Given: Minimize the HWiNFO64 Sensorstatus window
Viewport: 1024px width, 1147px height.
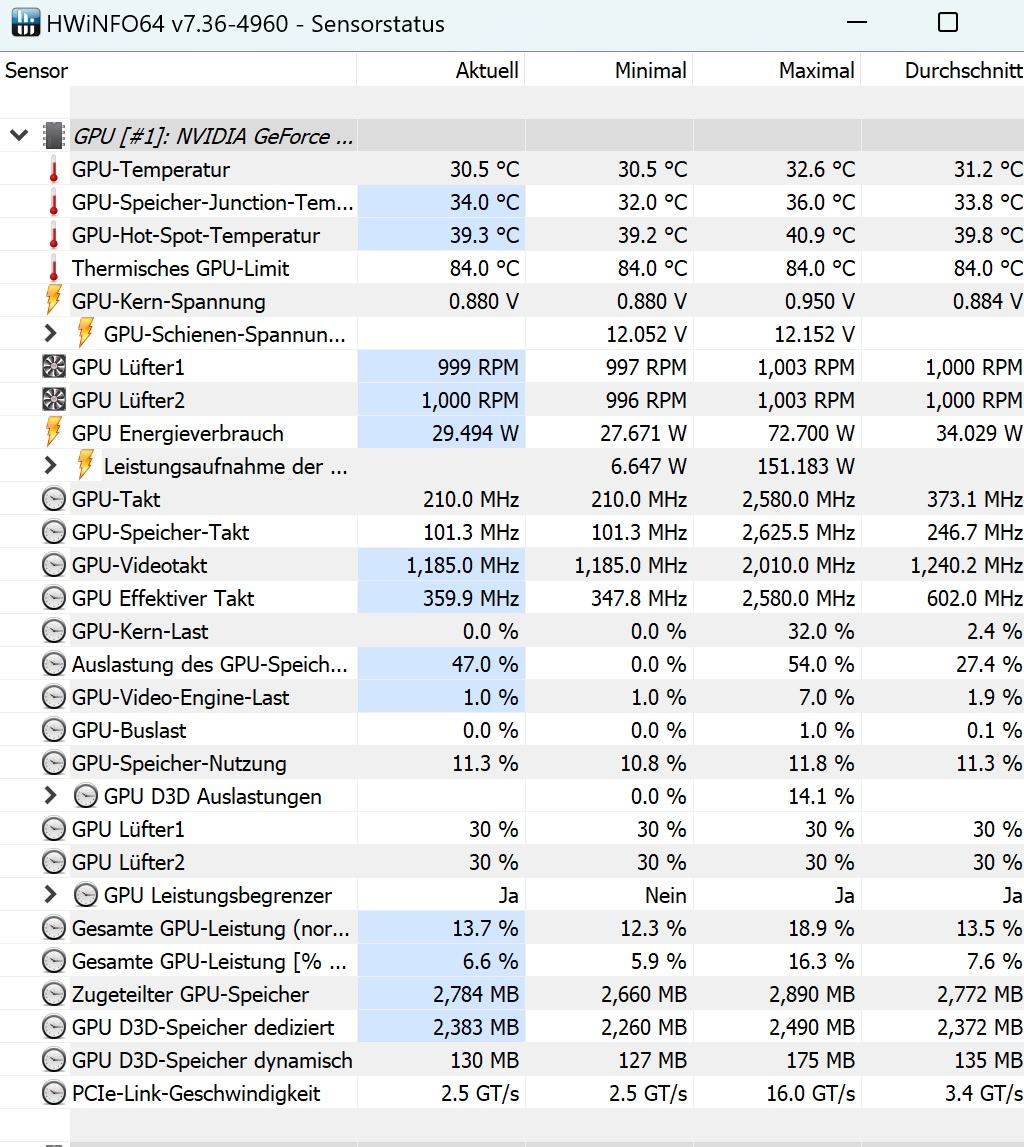Looking at the screenshot, I should pyautogui.click(x=857, y=22).
